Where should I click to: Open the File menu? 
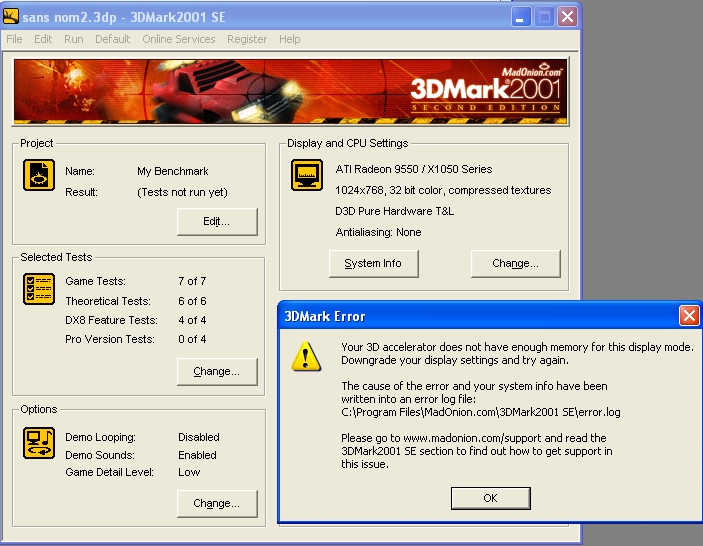click(14, 39)
